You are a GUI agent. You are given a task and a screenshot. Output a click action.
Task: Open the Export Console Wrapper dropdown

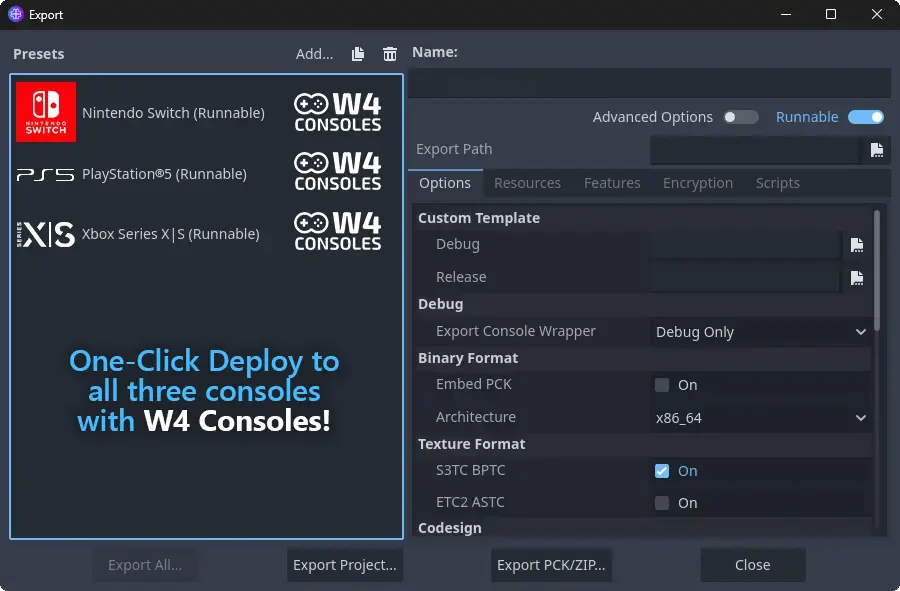[x=760, y=332]
